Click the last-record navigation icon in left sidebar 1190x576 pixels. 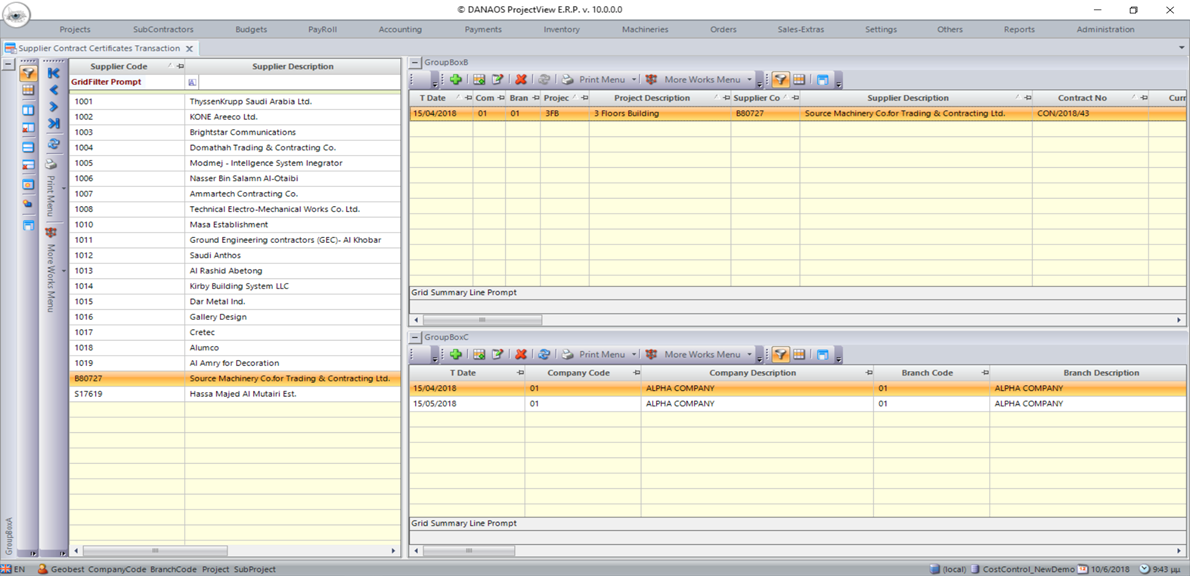pos(52,121)
